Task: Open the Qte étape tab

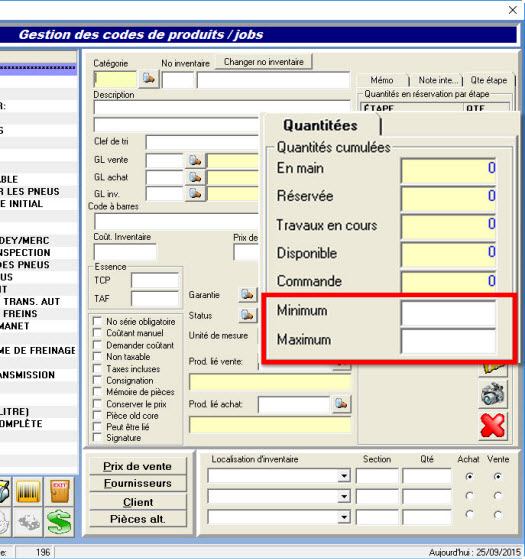Action: pyautogui.click(x=489, y=80)
